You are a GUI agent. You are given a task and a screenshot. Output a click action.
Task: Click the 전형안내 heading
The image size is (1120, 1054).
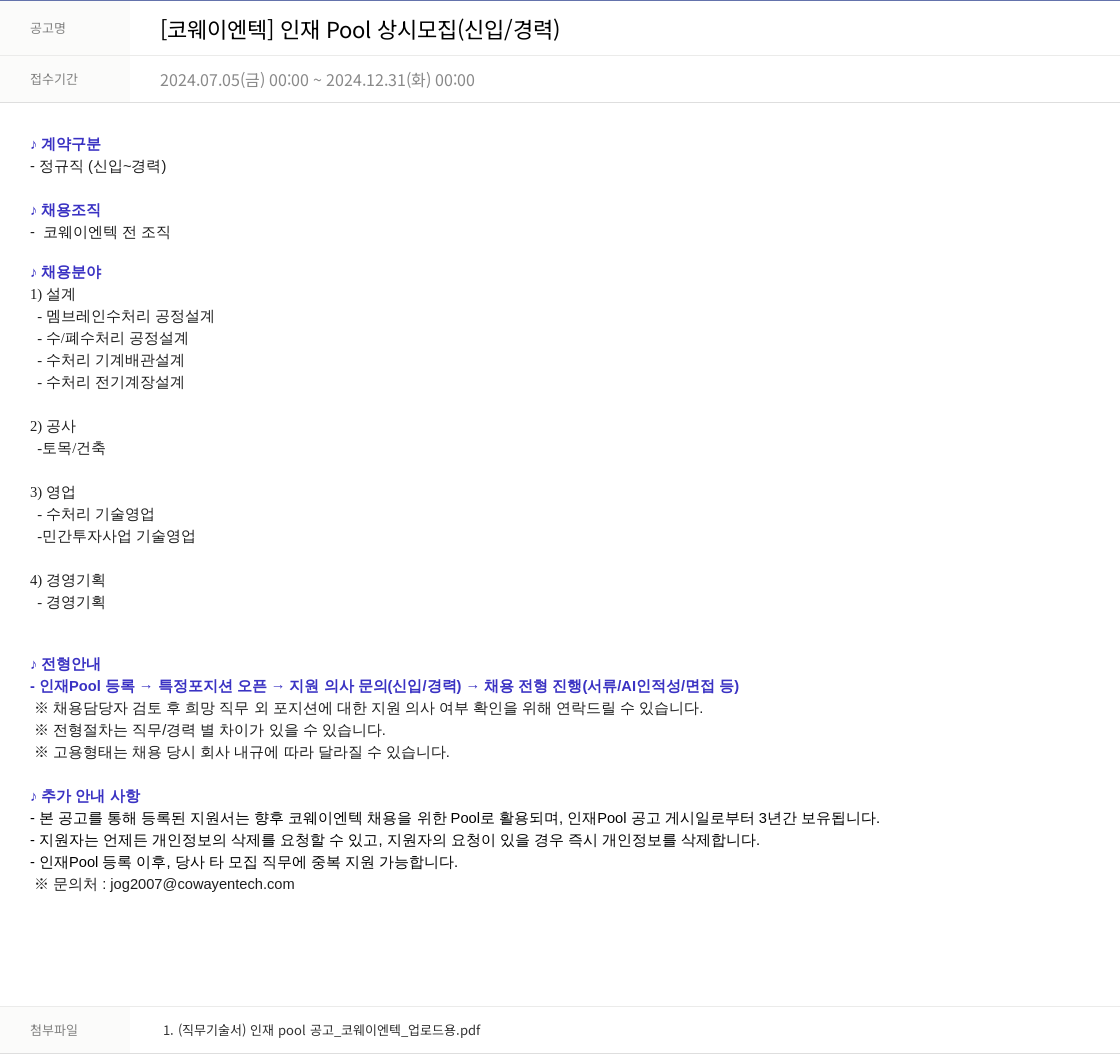(x=66, y=664)
